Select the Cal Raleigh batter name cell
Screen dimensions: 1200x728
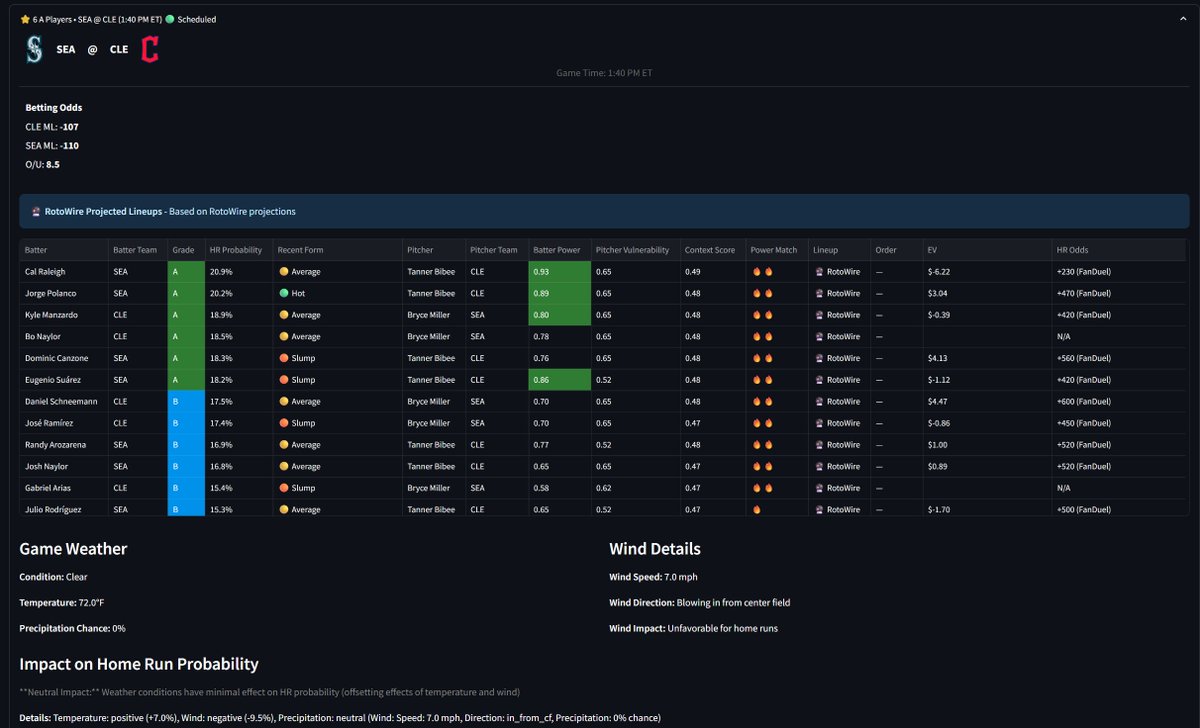click(x=64, y=272)
